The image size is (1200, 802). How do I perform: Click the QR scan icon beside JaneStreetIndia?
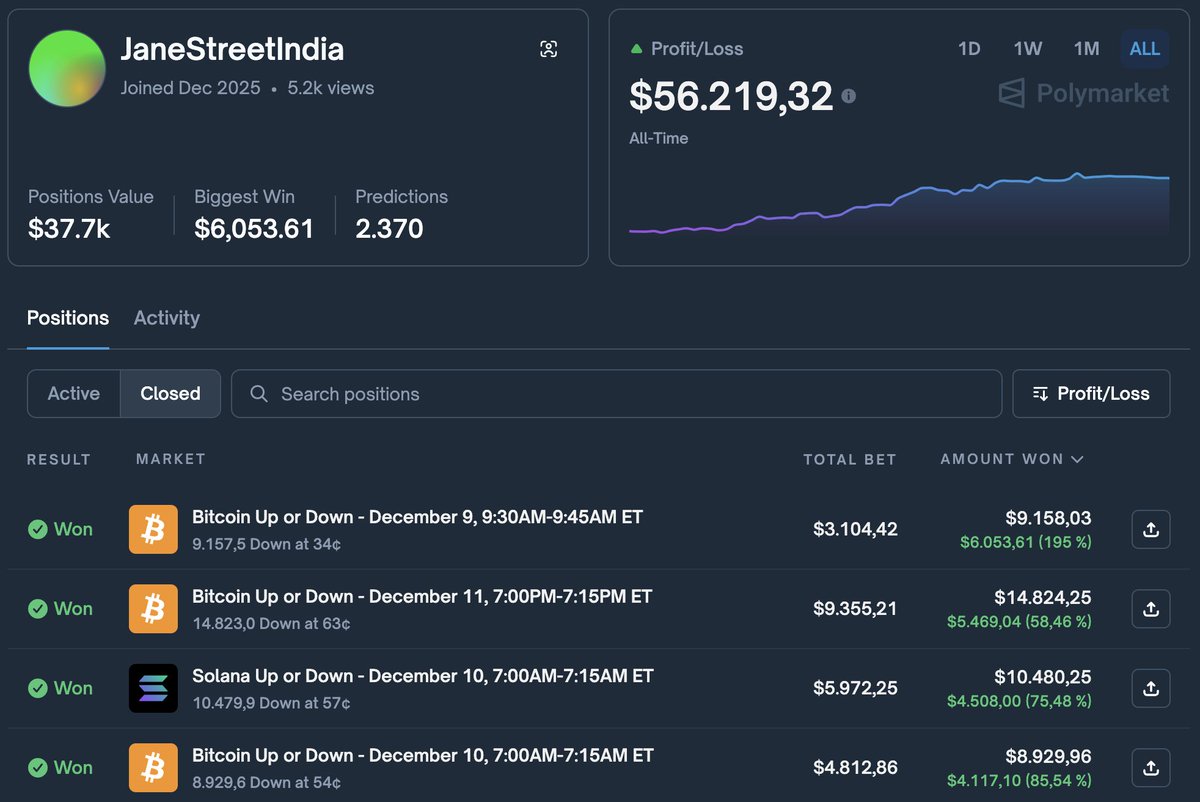tap(548, 49)
